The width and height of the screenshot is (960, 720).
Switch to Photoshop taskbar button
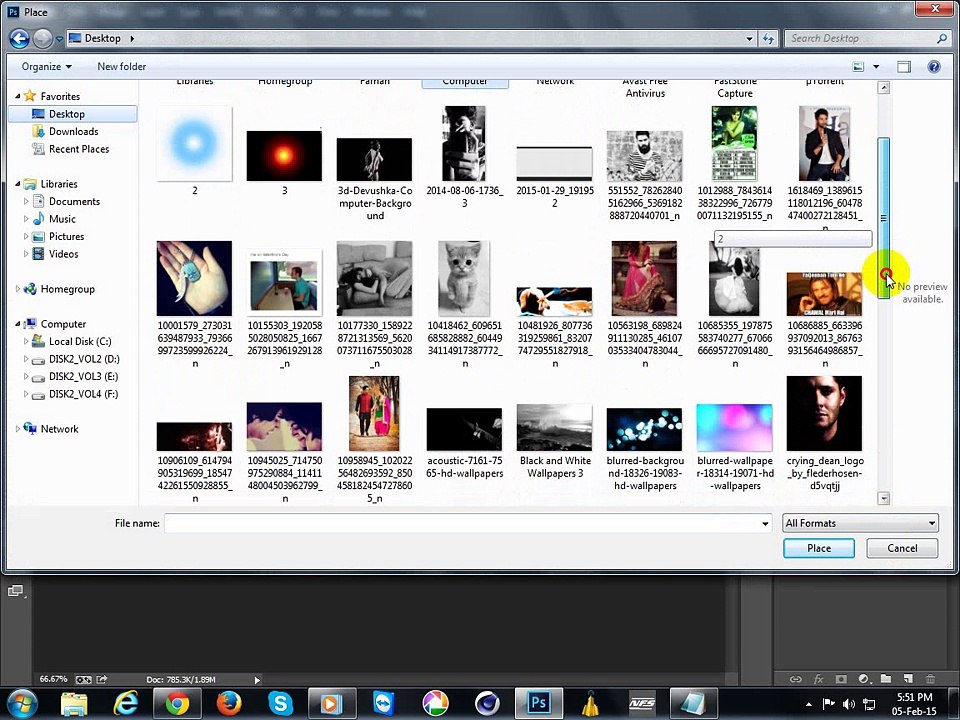click(538, 703)
